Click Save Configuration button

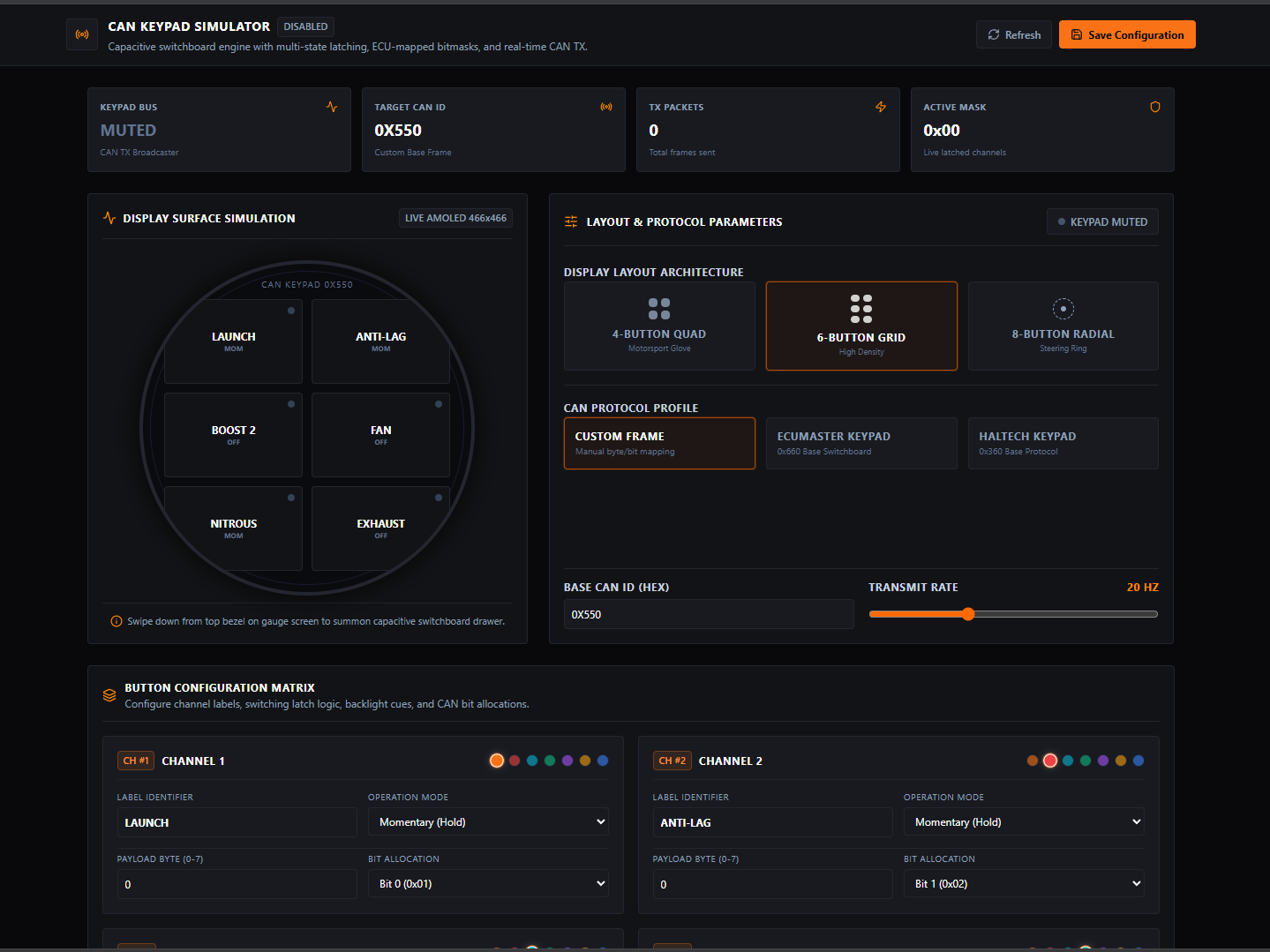(x=1127, y=34)
